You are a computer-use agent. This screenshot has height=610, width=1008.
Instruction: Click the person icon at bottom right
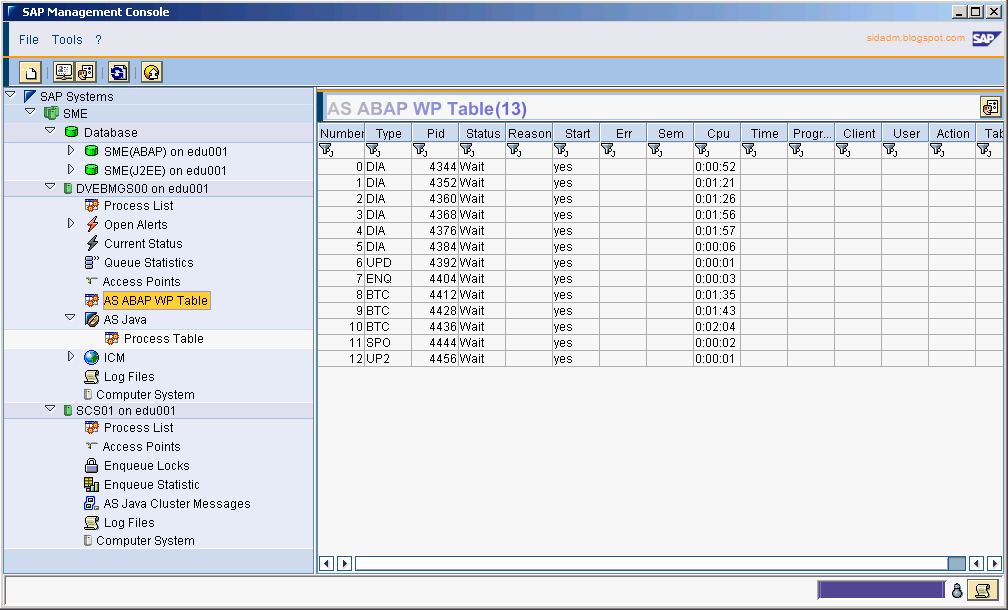[982, 590]
